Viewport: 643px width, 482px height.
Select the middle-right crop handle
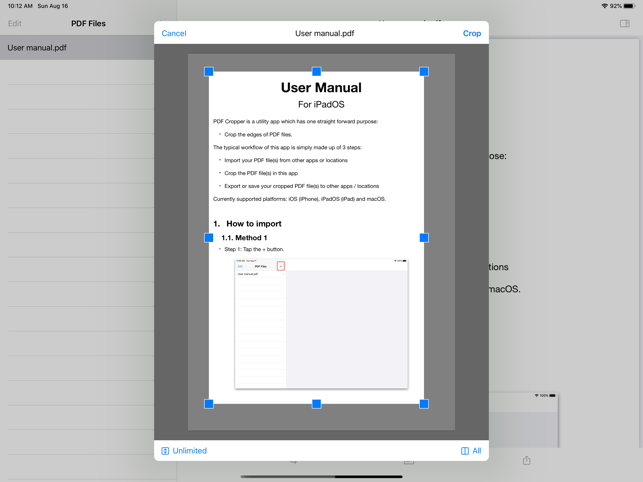pos(424,238)
